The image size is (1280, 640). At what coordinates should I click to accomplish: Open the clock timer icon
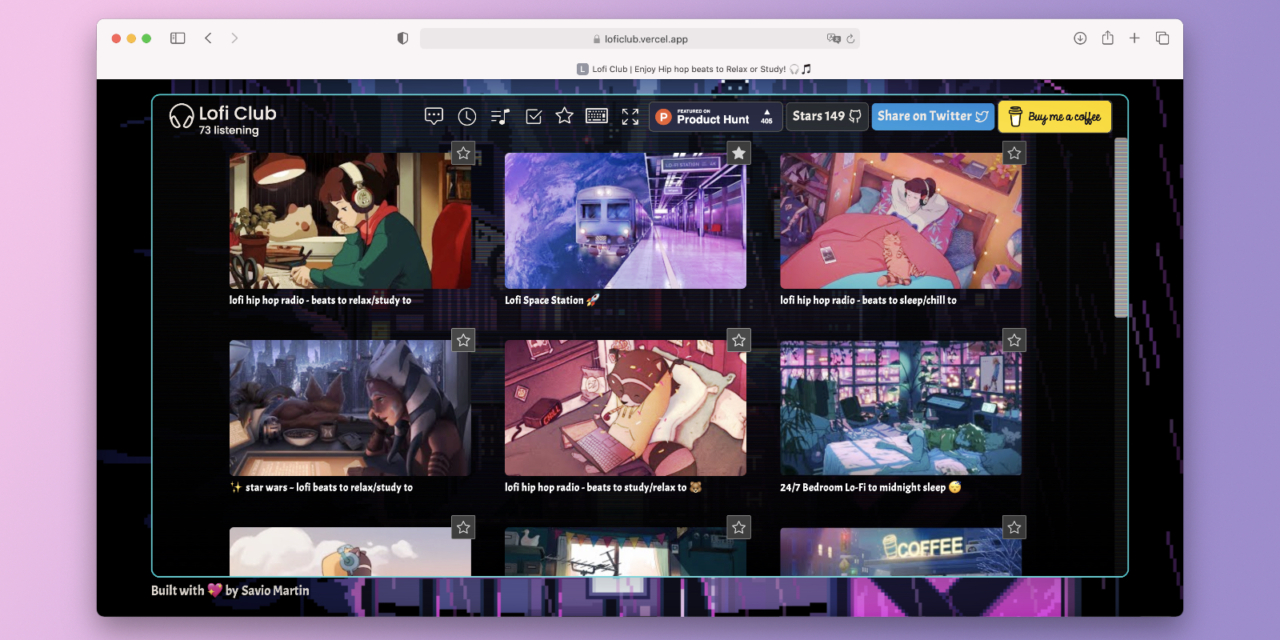click(x=467, y=116)
